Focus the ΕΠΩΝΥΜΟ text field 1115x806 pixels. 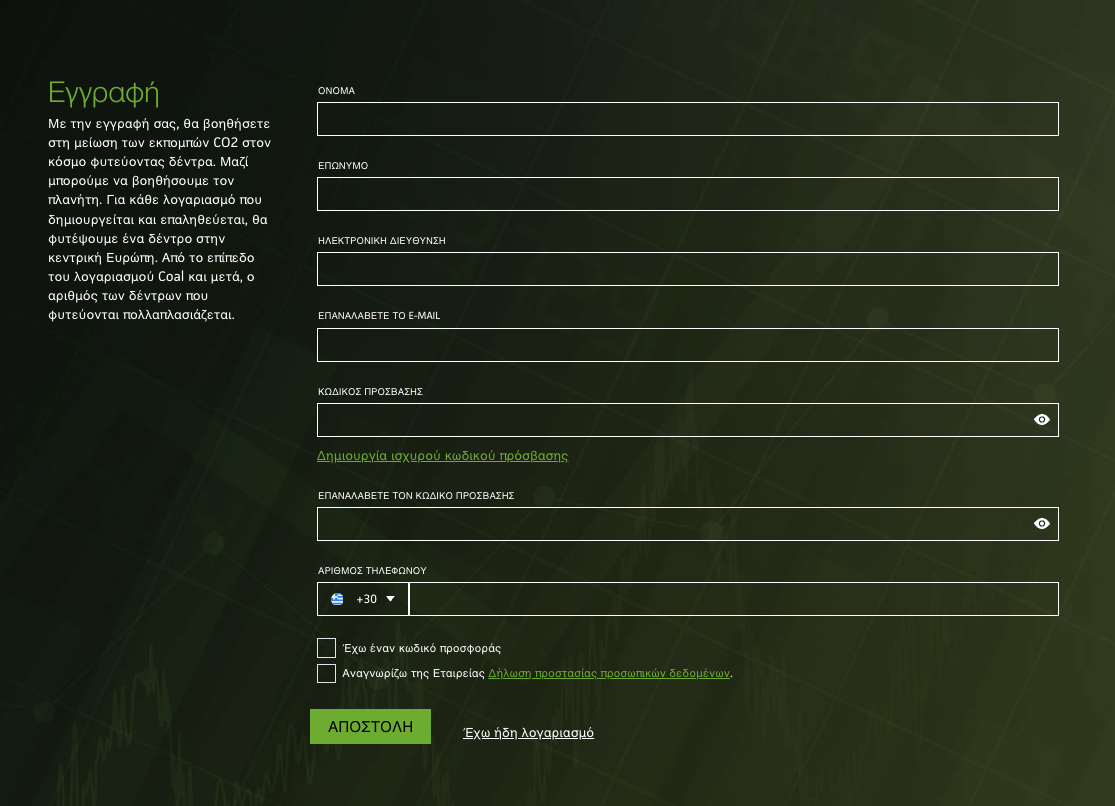[687, 193]
